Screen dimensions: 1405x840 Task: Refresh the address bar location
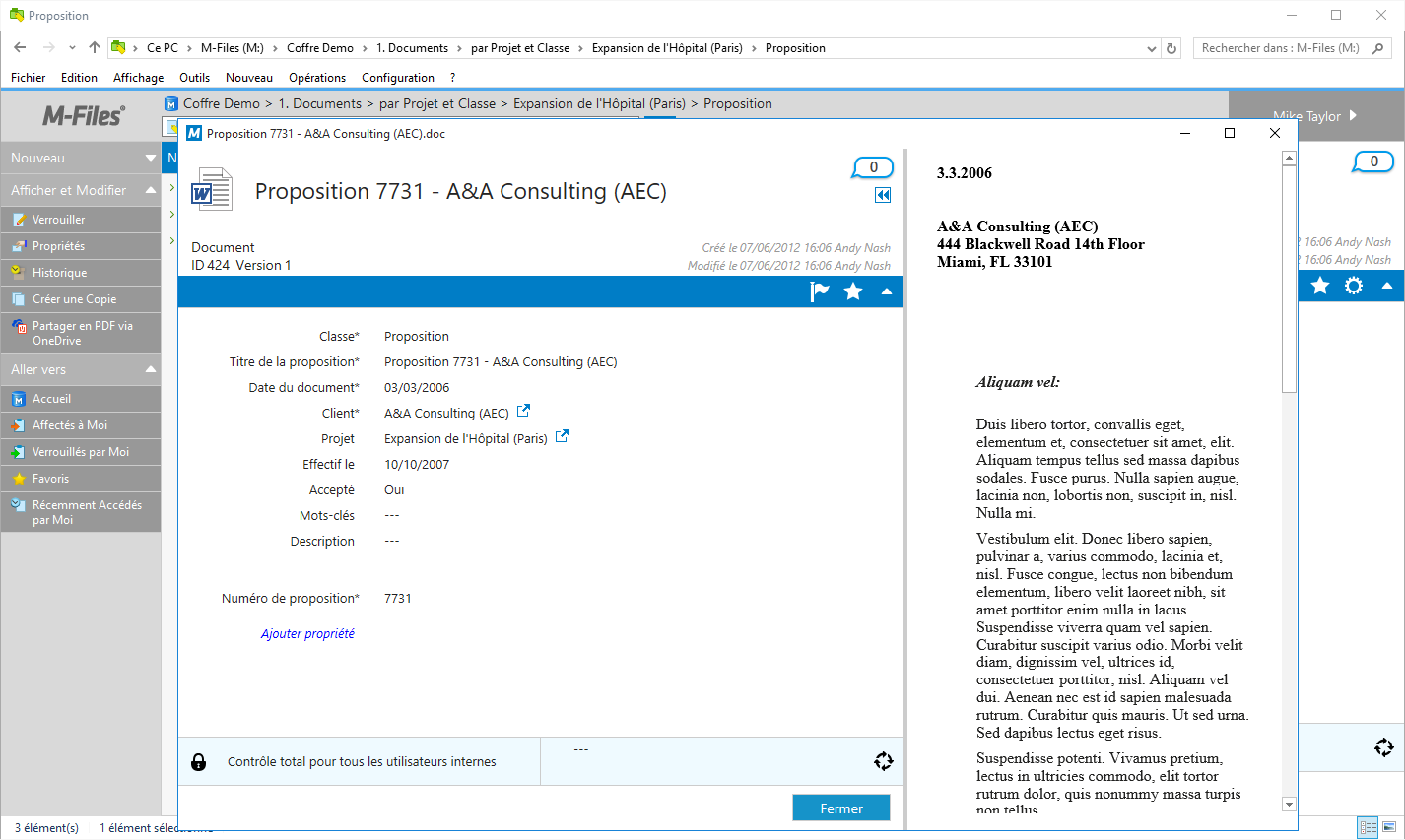point(1171,48)
